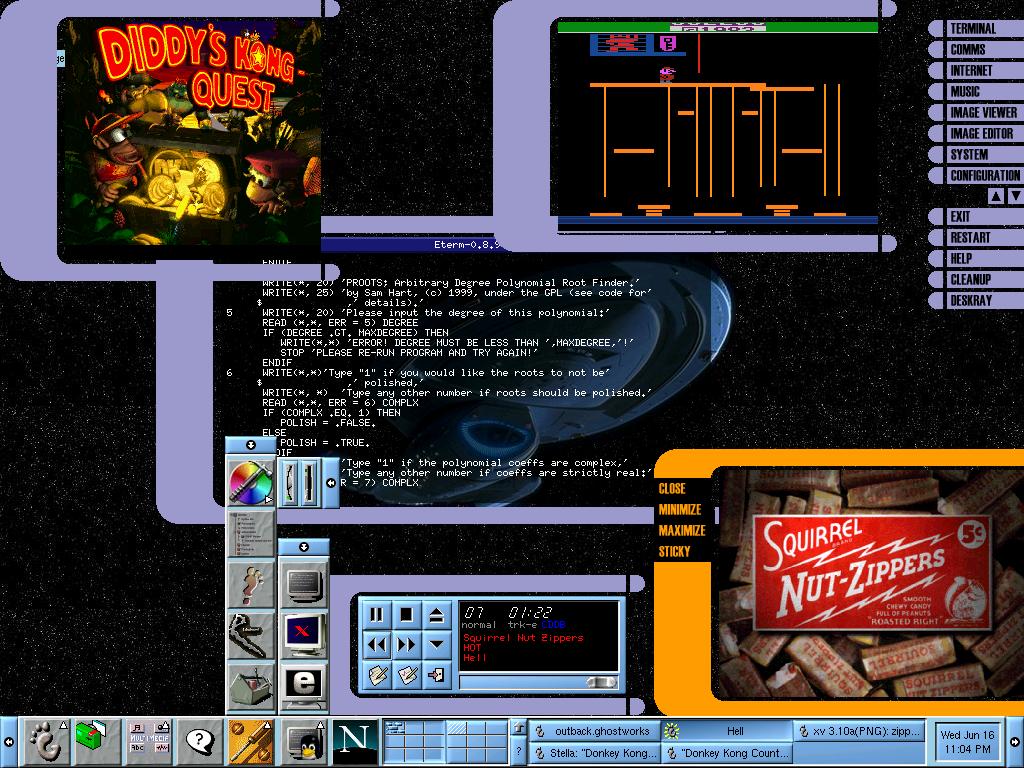The image size is (1024, 768).
Task: Open the CD track list dropdown
Action: (436, 645)
